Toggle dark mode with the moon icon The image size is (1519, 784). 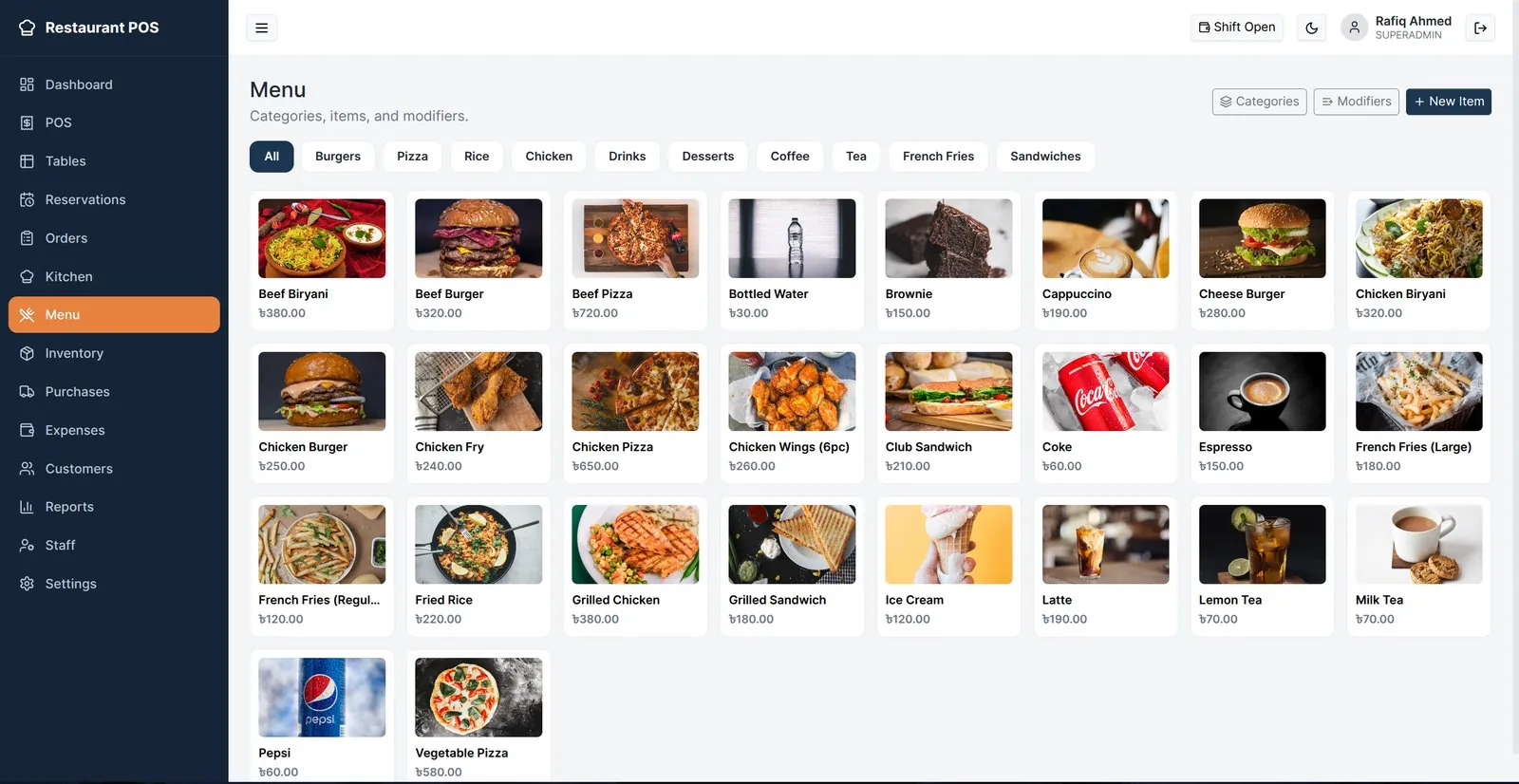click(1311, 28)
